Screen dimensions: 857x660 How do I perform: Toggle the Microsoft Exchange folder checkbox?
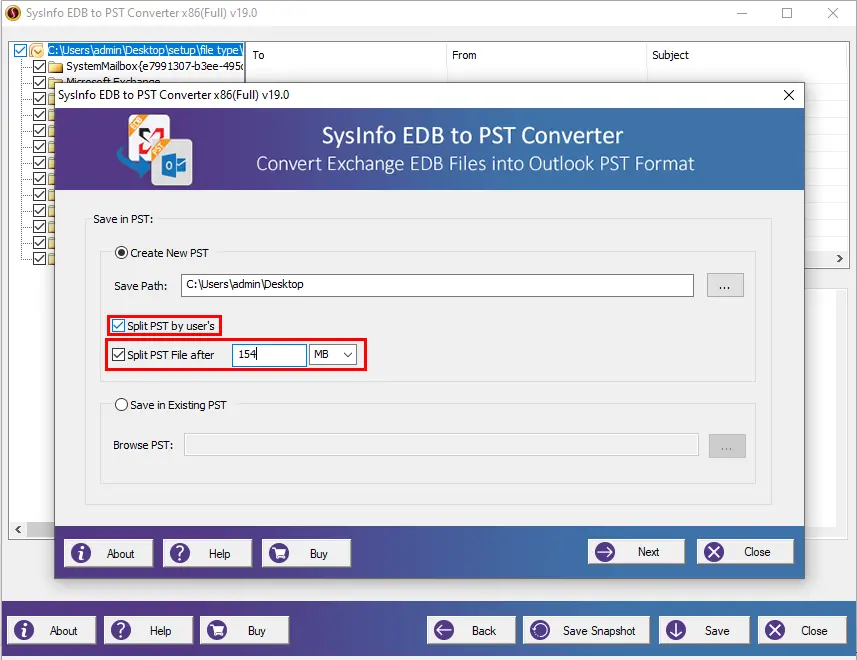(x=39, y=82)
